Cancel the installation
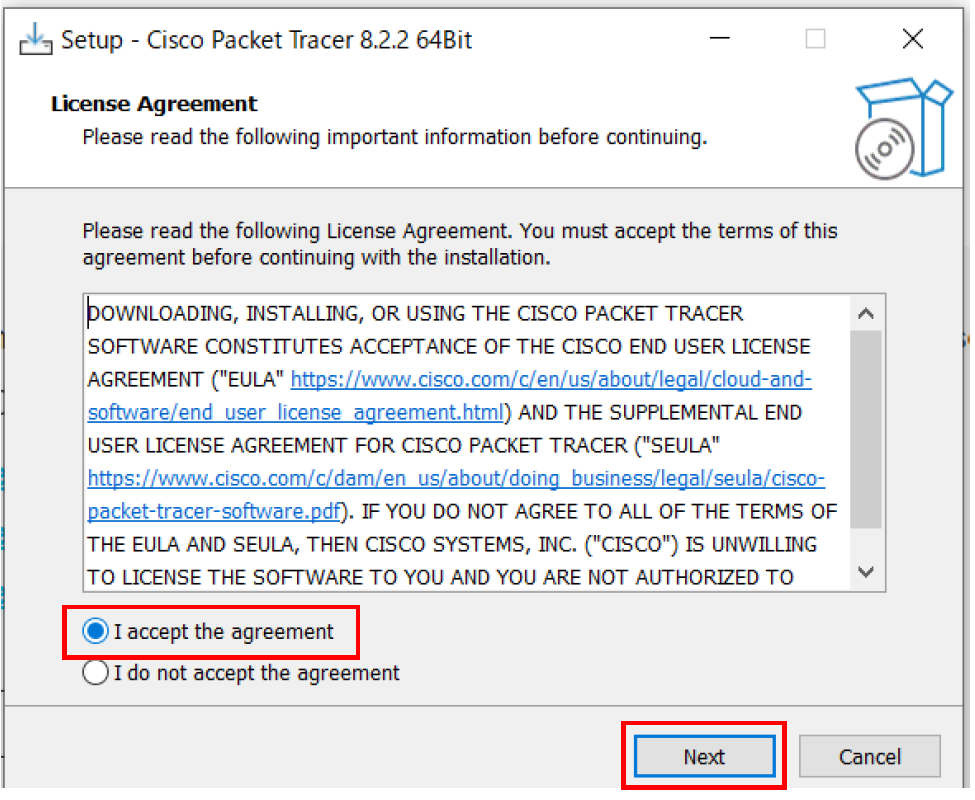The height and width of the screenshot is (800, 975). point(869,757)
